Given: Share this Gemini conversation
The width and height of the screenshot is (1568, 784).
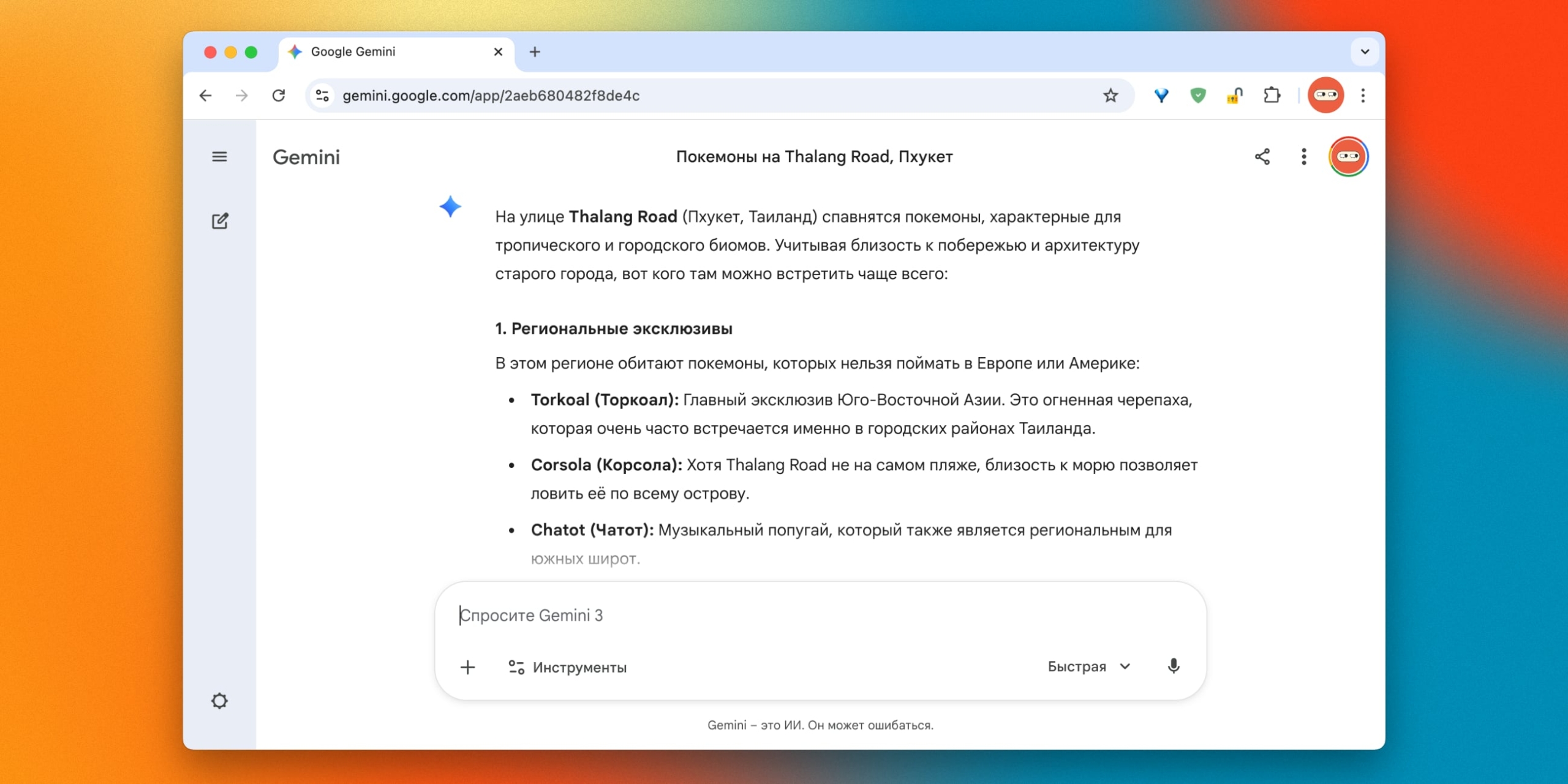Looking at the screenshot, I should pyautogui.click(x=1262, y=157).
